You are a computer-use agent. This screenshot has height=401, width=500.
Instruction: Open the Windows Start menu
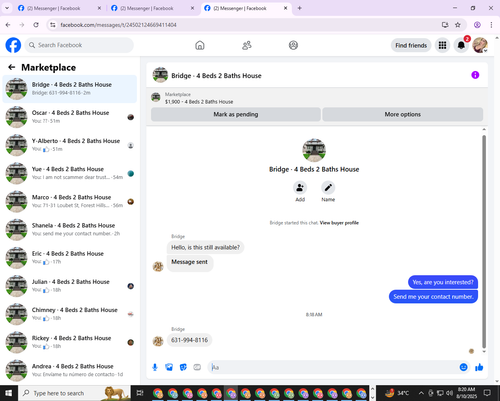[x=8, y=393]
